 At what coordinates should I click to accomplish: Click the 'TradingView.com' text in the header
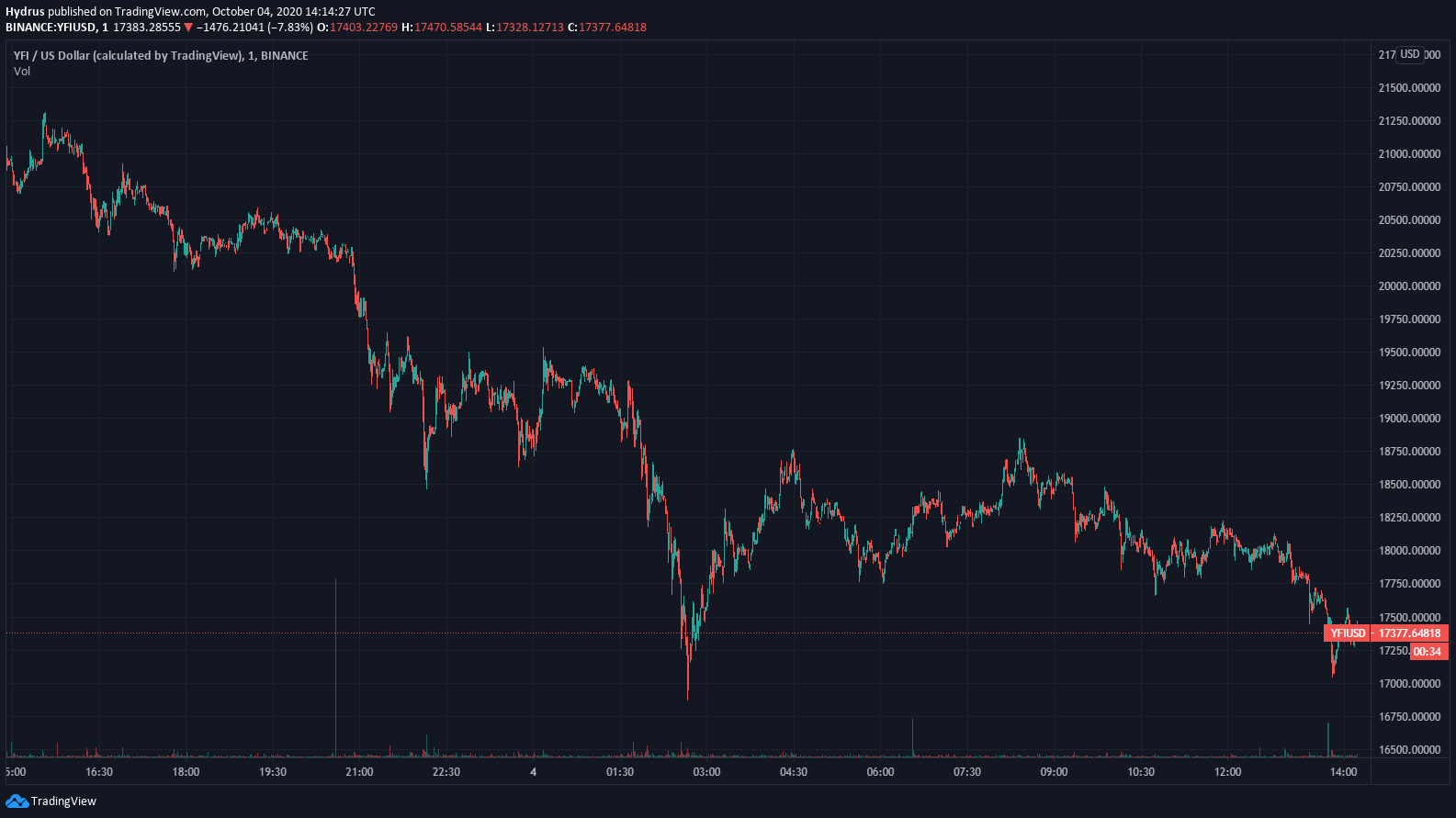pyautogui.click(x=161, y=12)
